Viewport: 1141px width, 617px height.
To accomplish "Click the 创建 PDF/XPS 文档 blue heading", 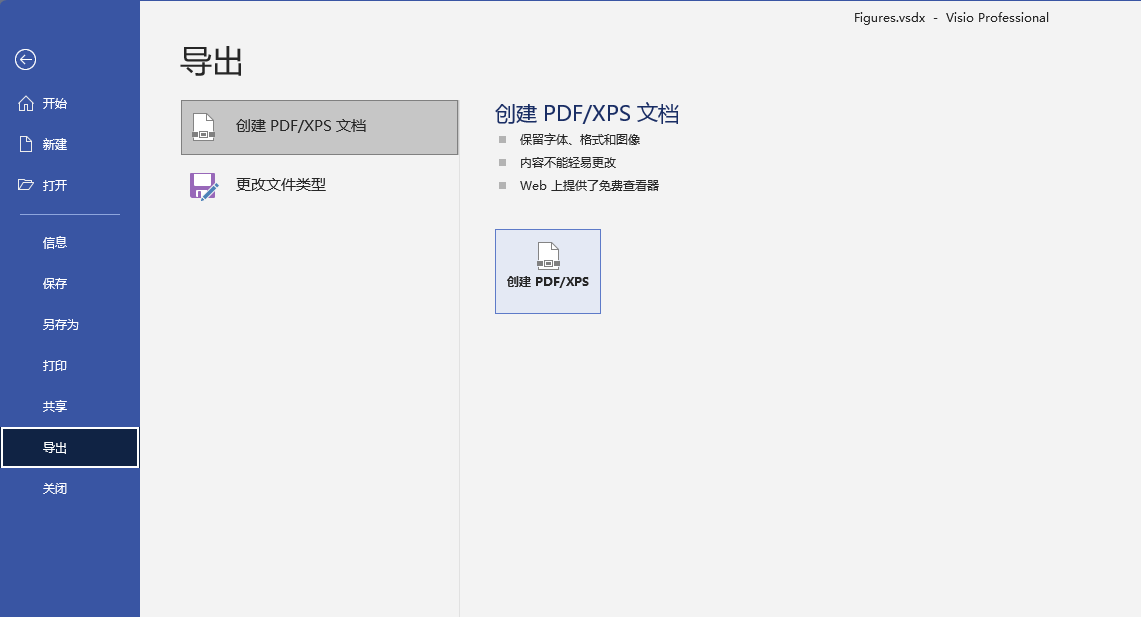I will pos(587,114).
